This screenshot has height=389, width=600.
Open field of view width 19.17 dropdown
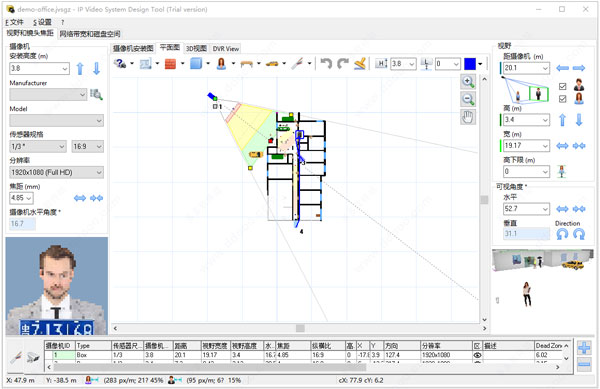(x=545, y=146)
